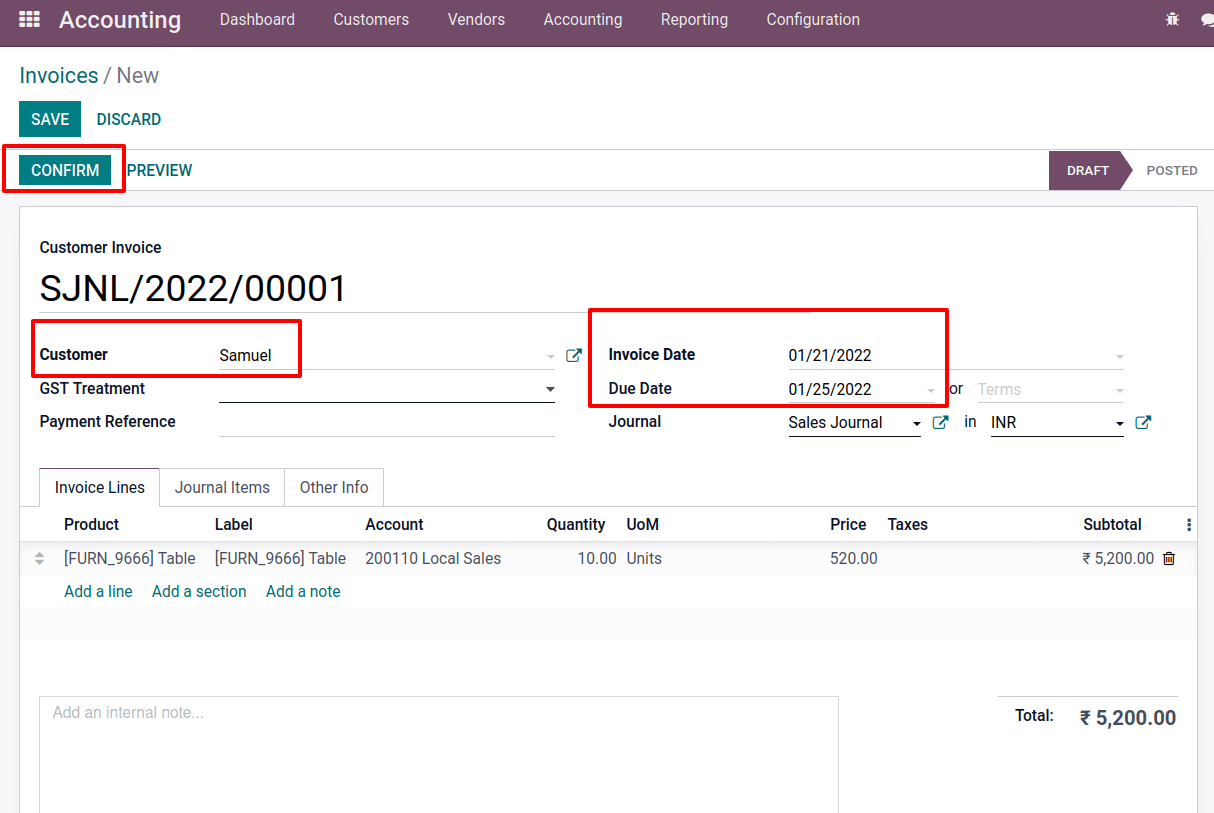Viewport: 1214px width, 813px height.
Task: Click the price cell 520.00
Action: pos(853,559)
